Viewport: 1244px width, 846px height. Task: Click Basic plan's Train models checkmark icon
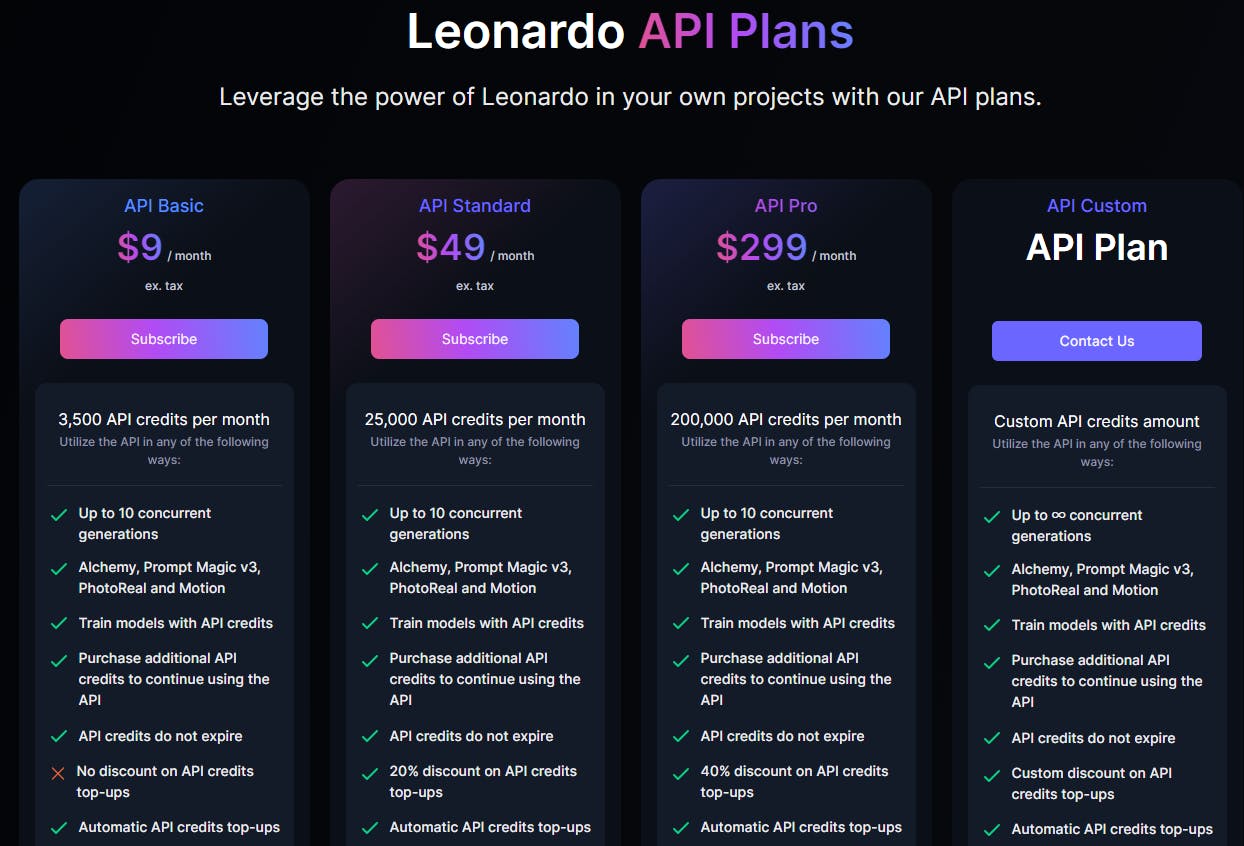(59, 623)
